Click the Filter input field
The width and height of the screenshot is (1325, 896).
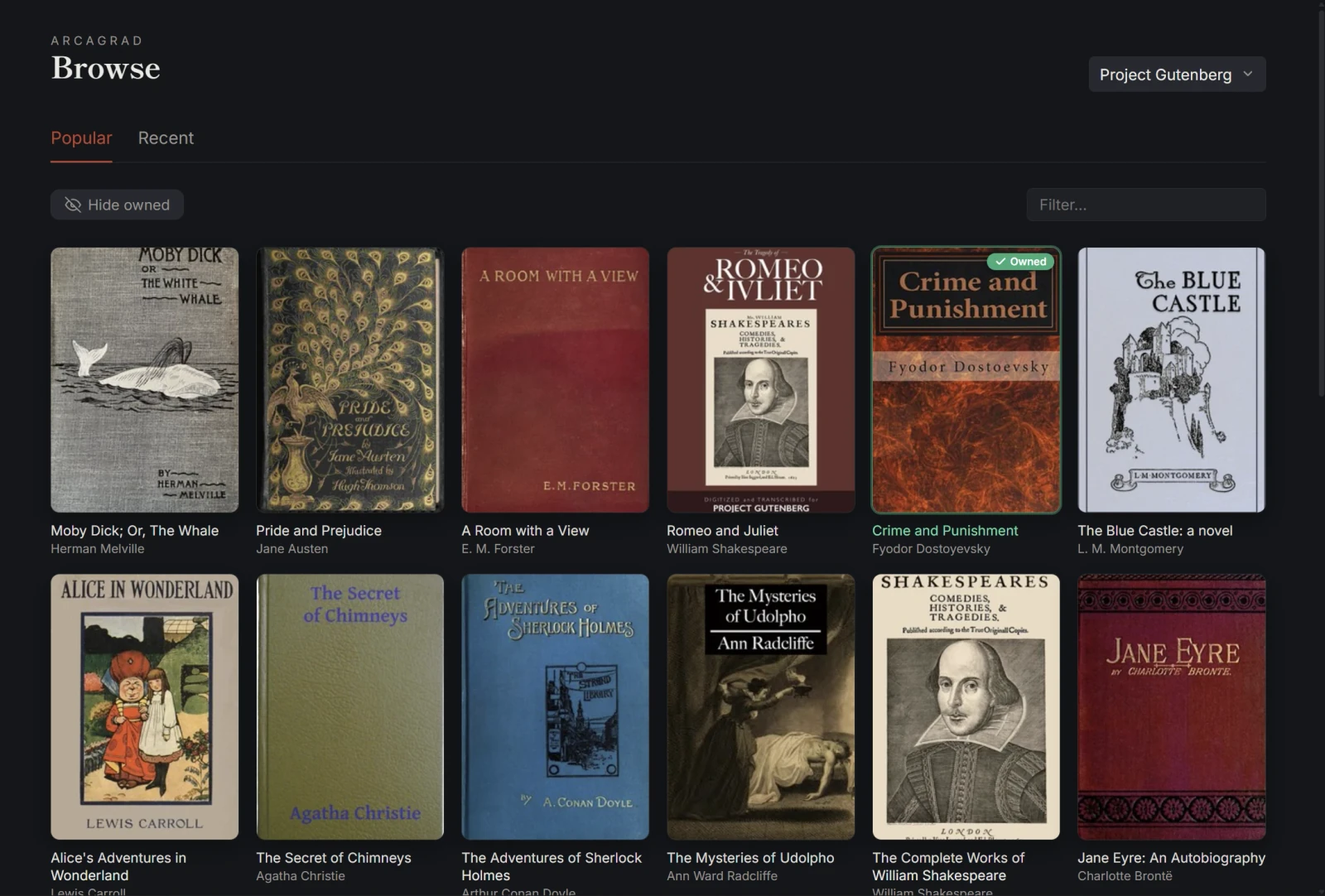coord(1146,205)
